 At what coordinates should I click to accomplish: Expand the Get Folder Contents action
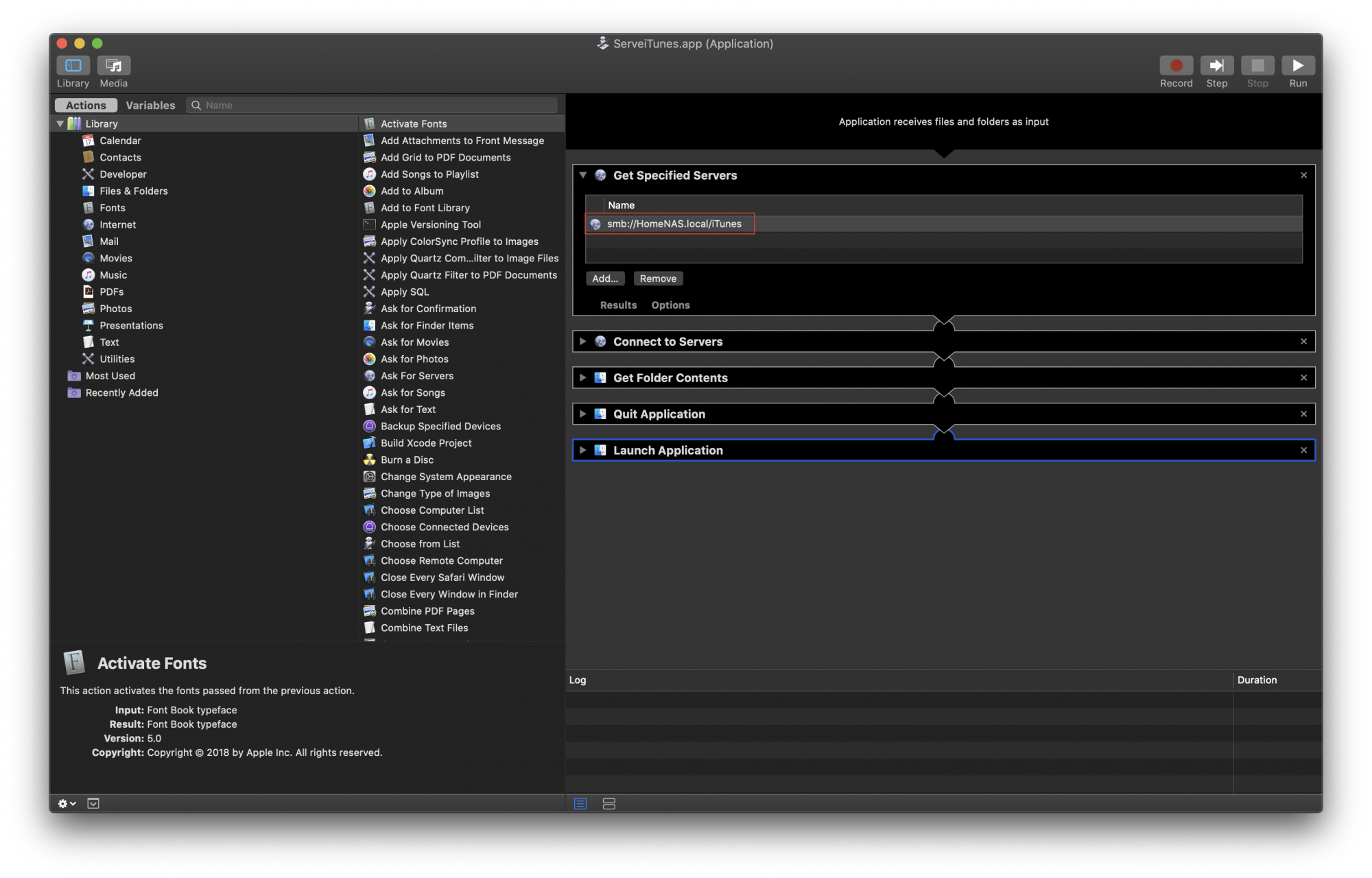pyautogui.click(x=583, y=378)
